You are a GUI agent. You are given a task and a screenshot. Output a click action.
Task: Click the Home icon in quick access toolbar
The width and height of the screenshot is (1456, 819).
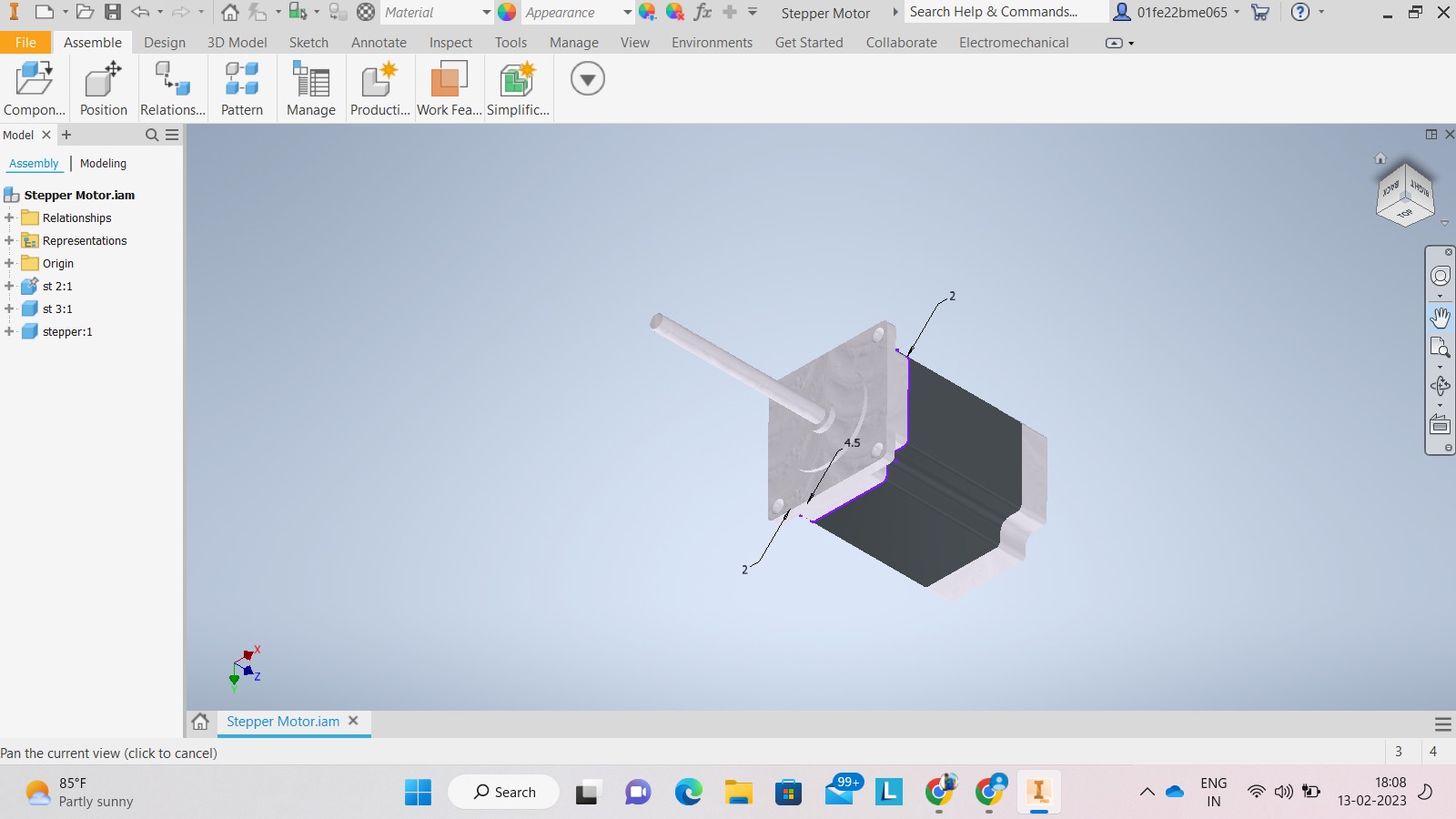(230, 12)
